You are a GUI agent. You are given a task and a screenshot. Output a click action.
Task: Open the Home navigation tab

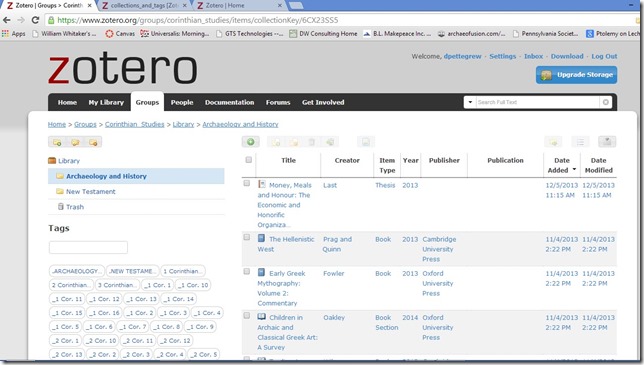67,102
